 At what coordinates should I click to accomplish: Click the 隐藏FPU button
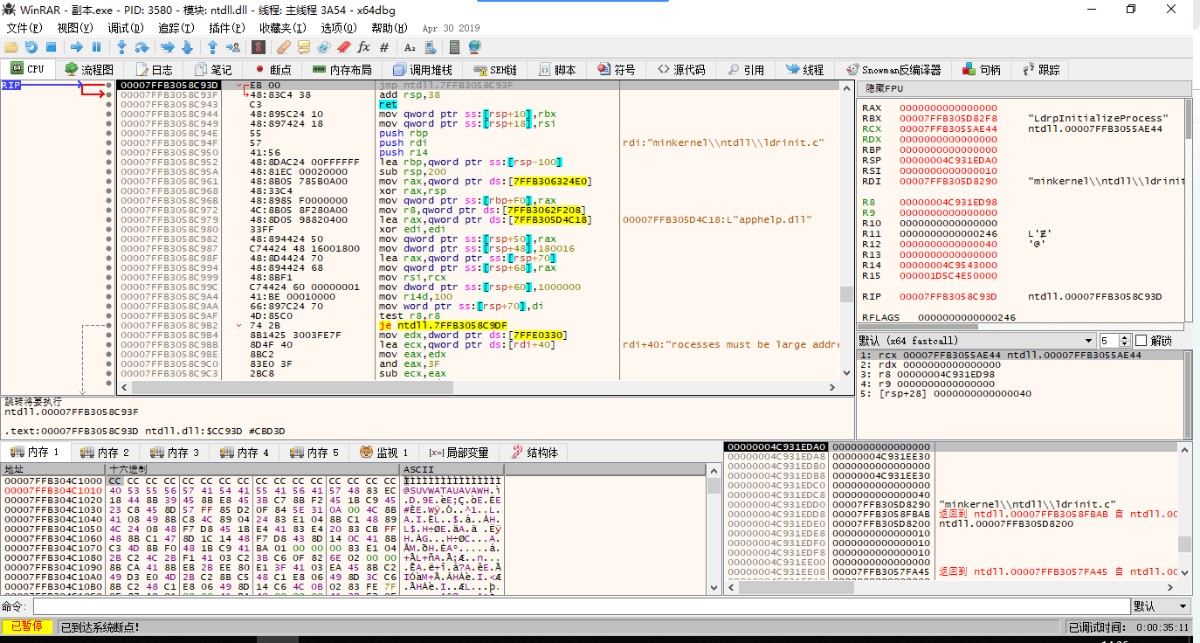(x=884, y=89)
